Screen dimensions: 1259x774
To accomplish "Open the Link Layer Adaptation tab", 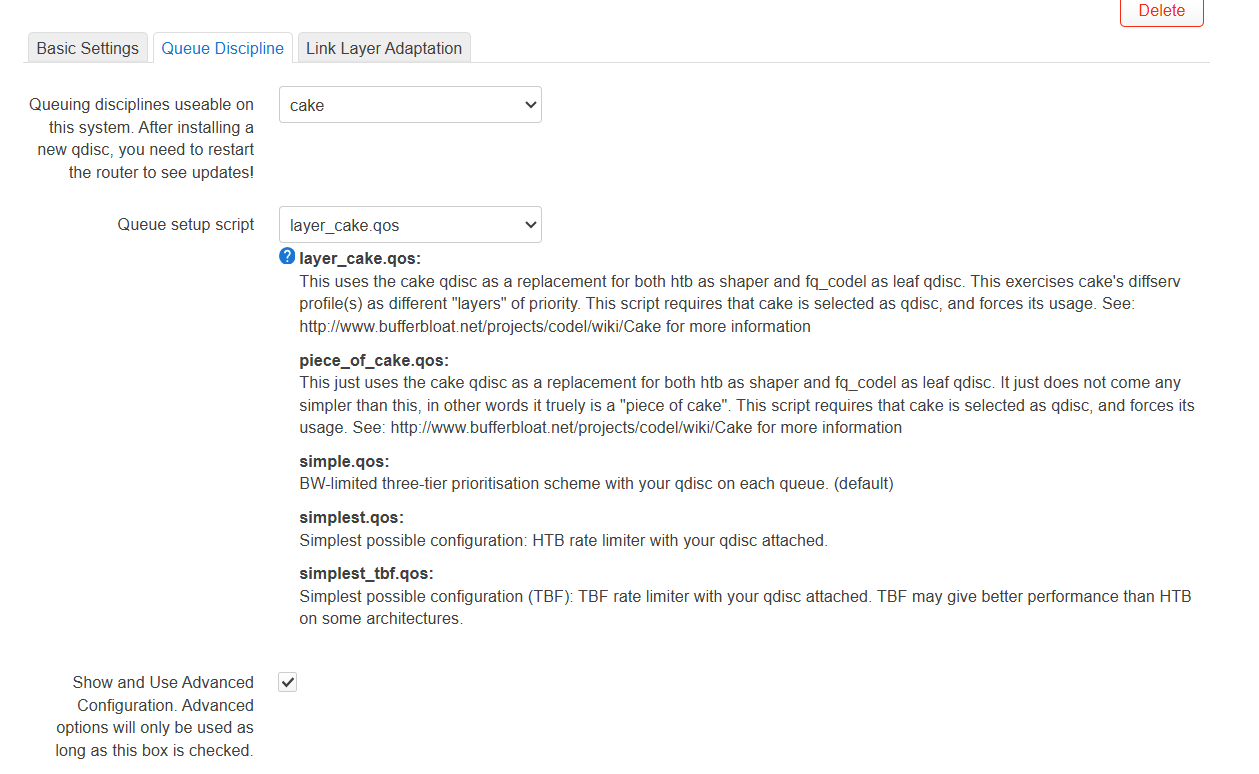I will [x=384, y=48].
